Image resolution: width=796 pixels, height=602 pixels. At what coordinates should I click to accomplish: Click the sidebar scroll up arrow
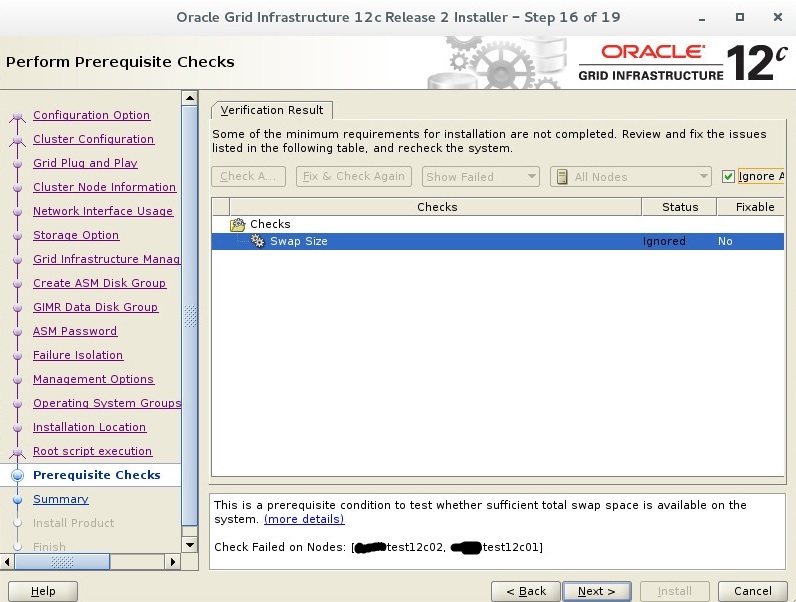point(190,98)
